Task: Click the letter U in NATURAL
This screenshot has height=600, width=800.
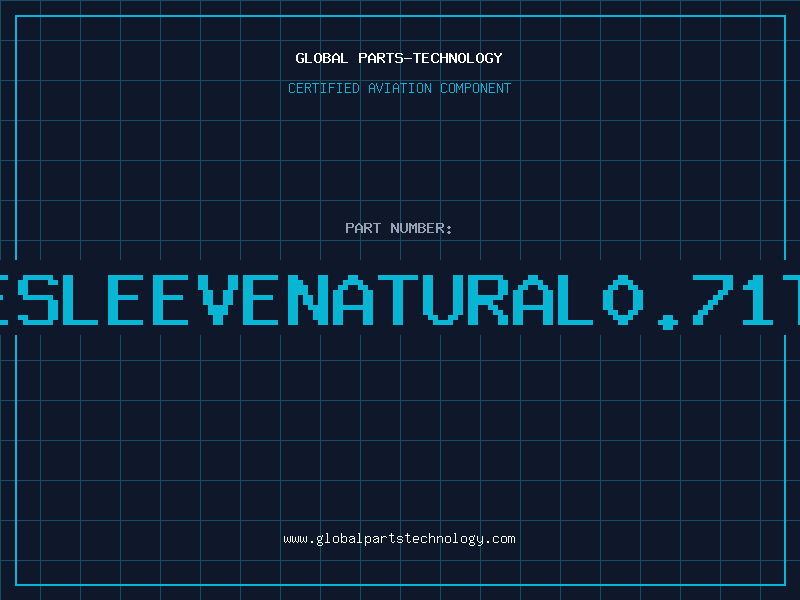Action: tap(443, 300)
